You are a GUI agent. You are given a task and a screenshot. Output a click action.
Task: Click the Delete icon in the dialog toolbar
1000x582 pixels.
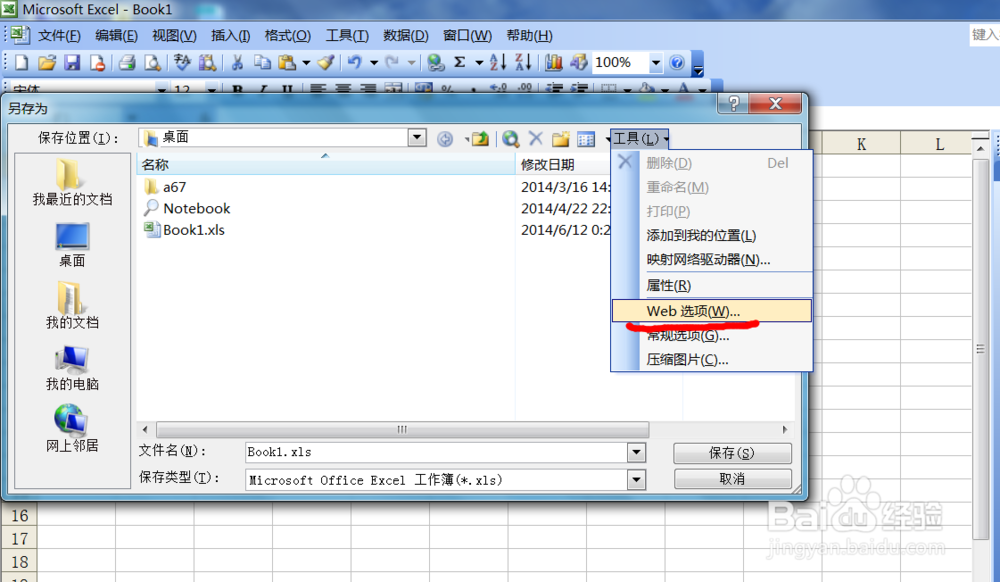(x=535, y=139)
